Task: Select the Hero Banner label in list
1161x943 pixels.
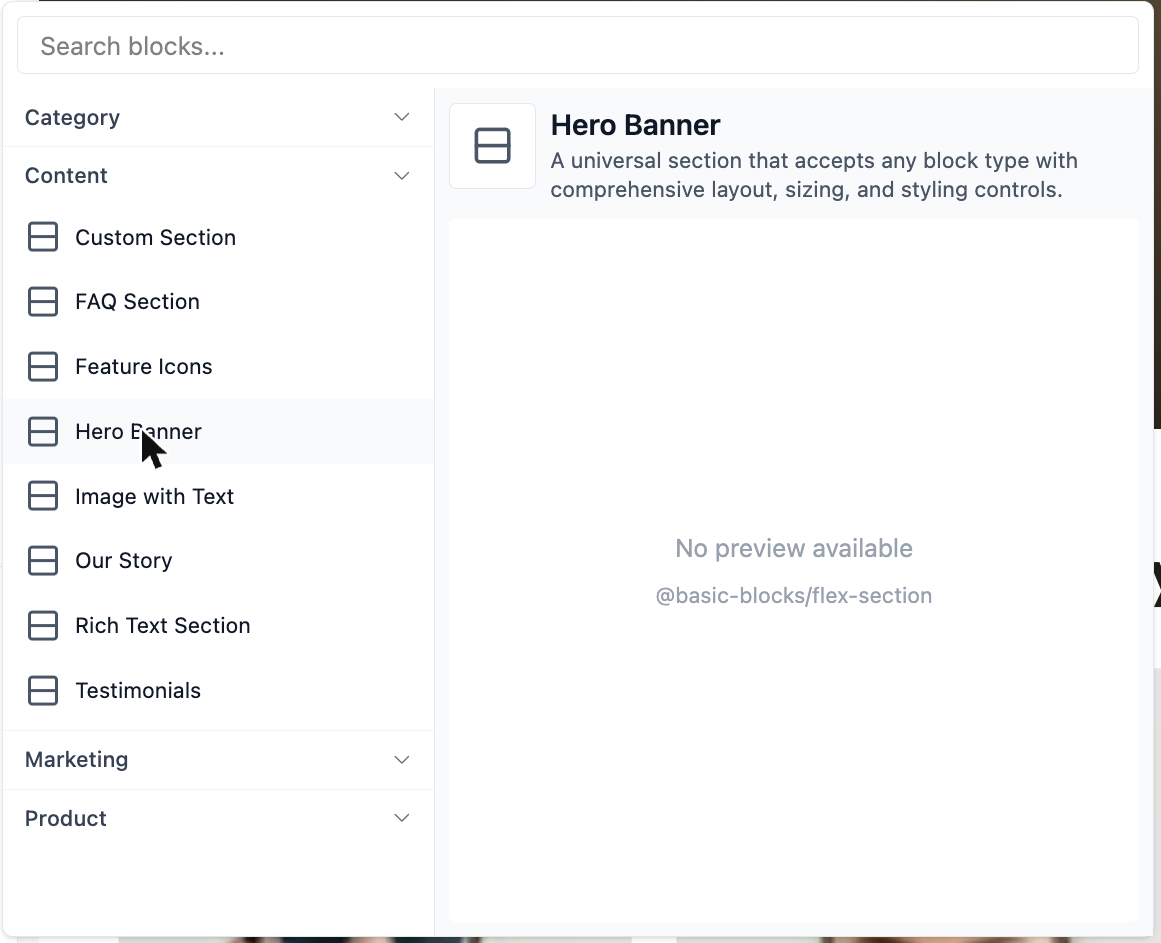Action: 138,432
